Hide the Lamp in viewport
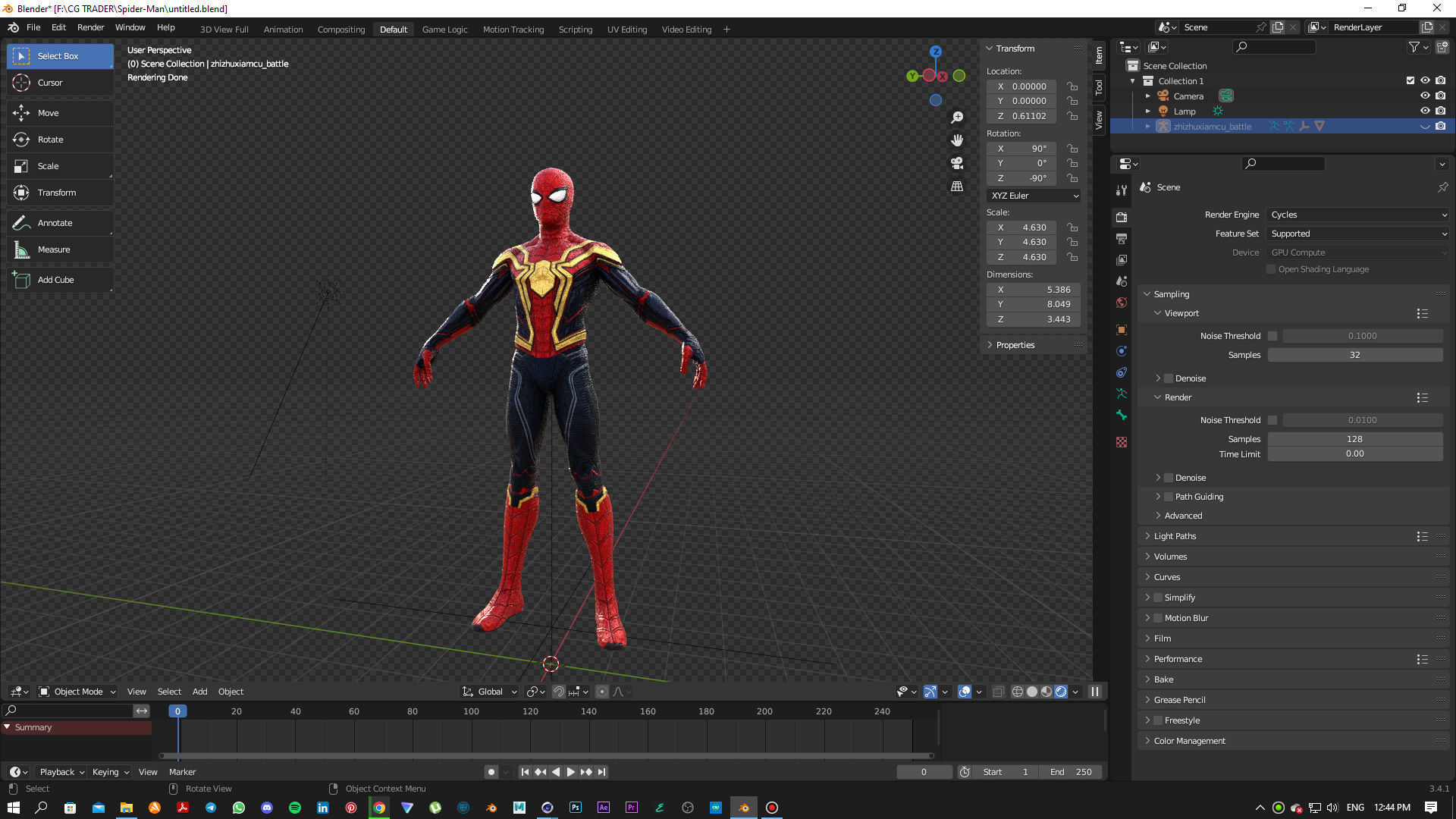 pyautogui.click(x=1425, y=111)
